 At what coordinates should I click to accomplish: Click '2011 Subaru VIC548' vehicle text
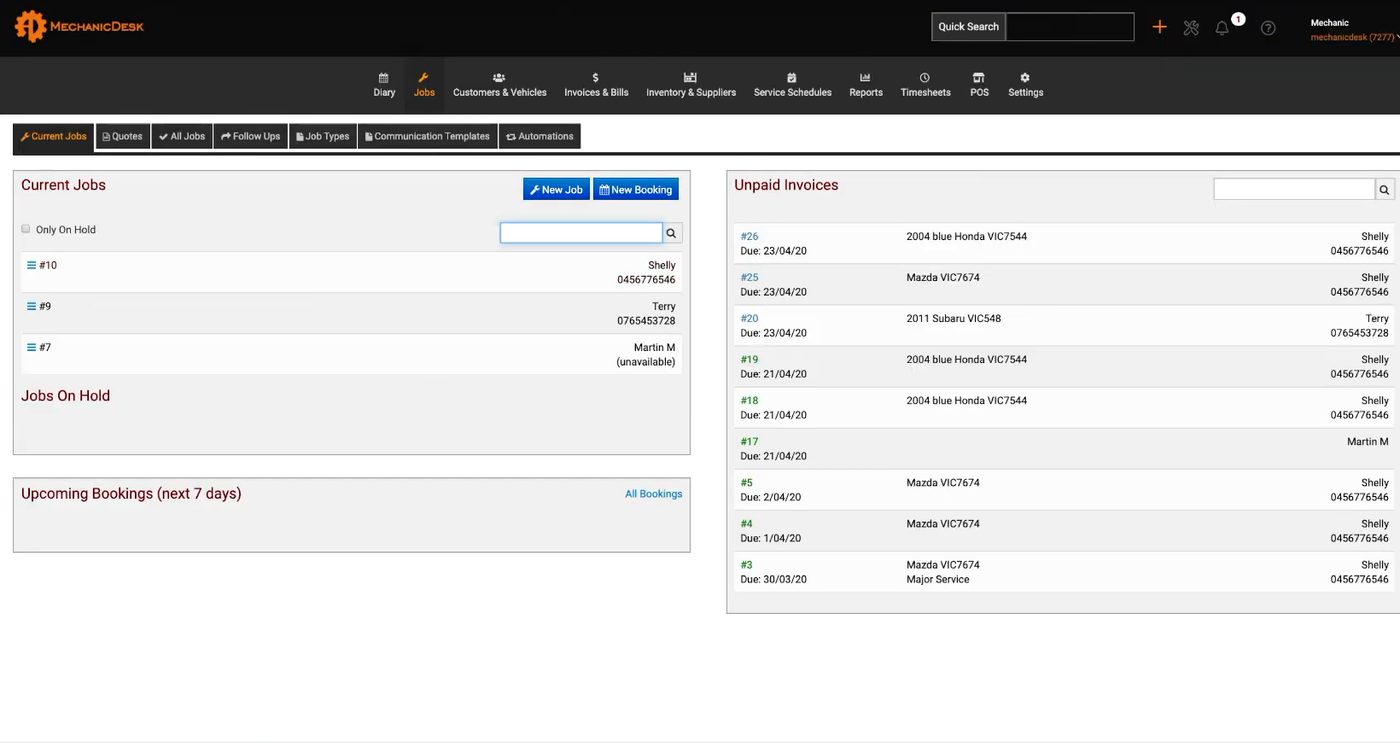(x=953, y=319)
